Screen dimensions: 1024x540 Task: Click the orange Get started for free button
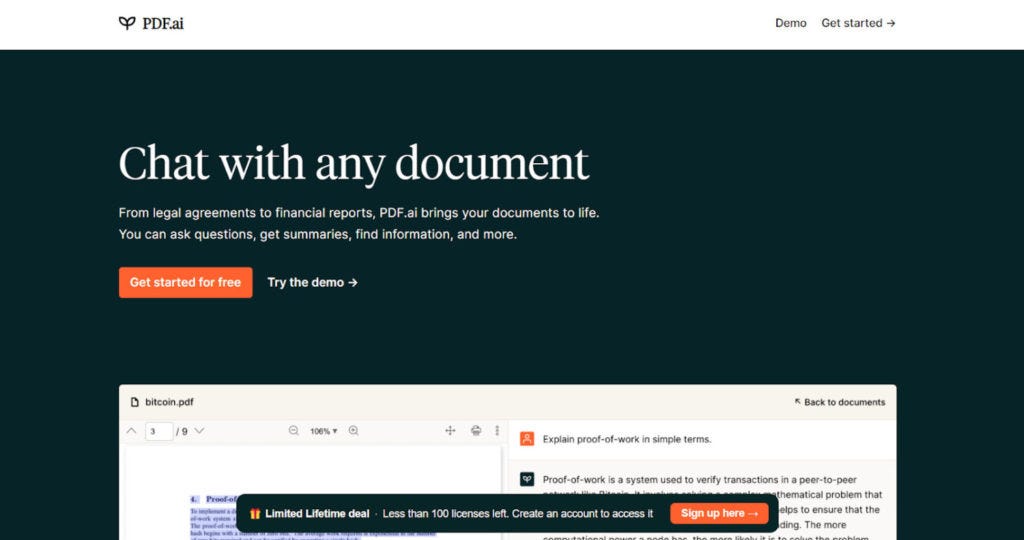click(x=185, y=282)
